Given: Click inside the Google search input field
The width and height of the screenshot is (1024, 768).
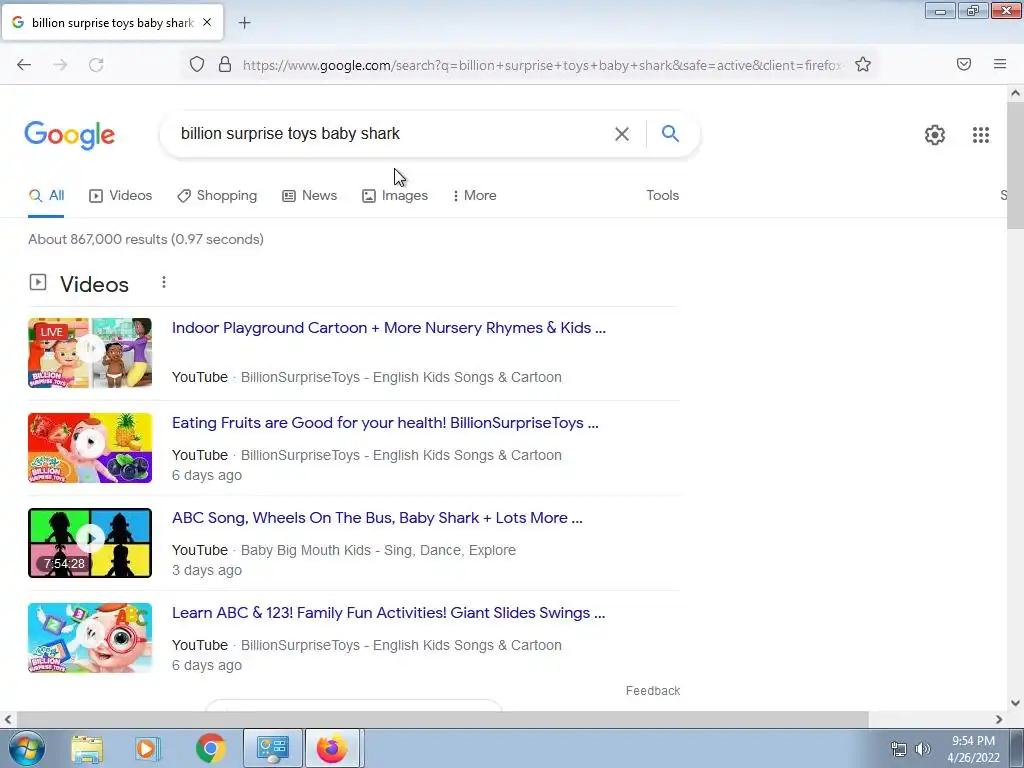Looking at the screenshot, I should coord(392,134).
